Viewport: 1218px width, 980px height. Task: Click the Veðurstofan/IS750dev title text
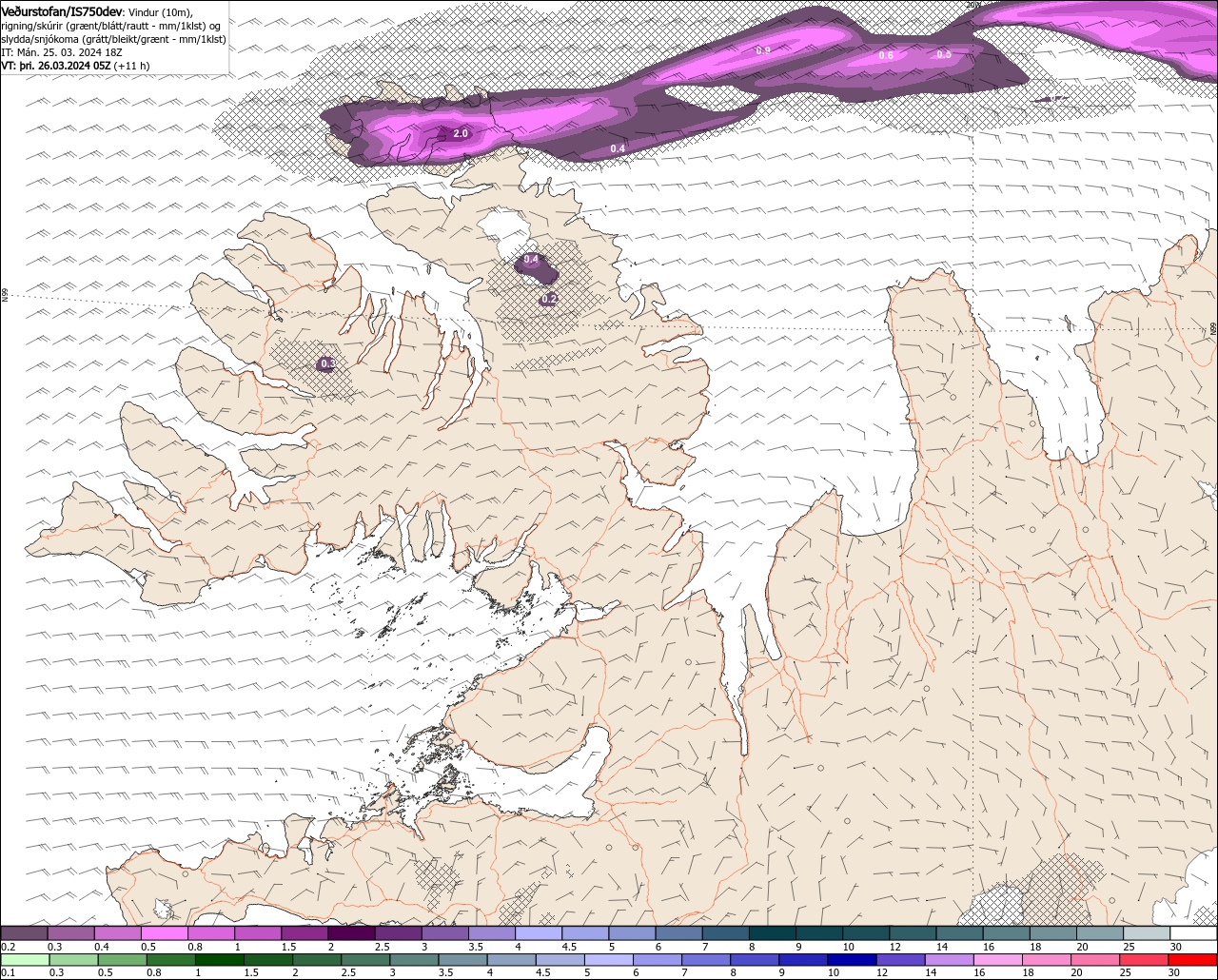pyautogui.click(x=62, y=11)
